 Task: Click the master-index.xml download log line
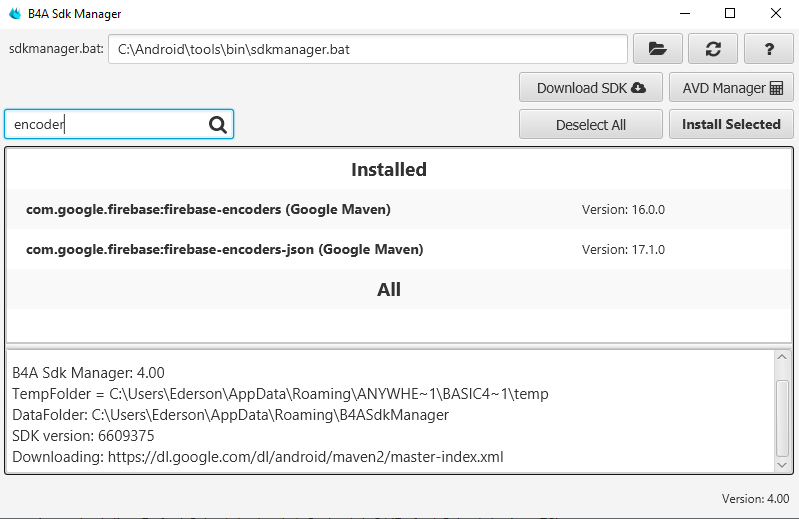click(258, 457)
